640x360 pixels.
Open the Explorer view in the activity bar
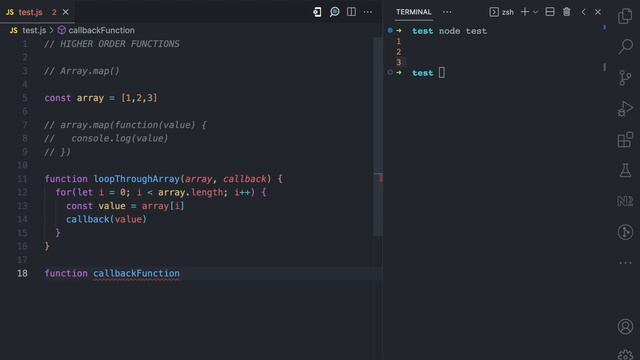(625, 16)
